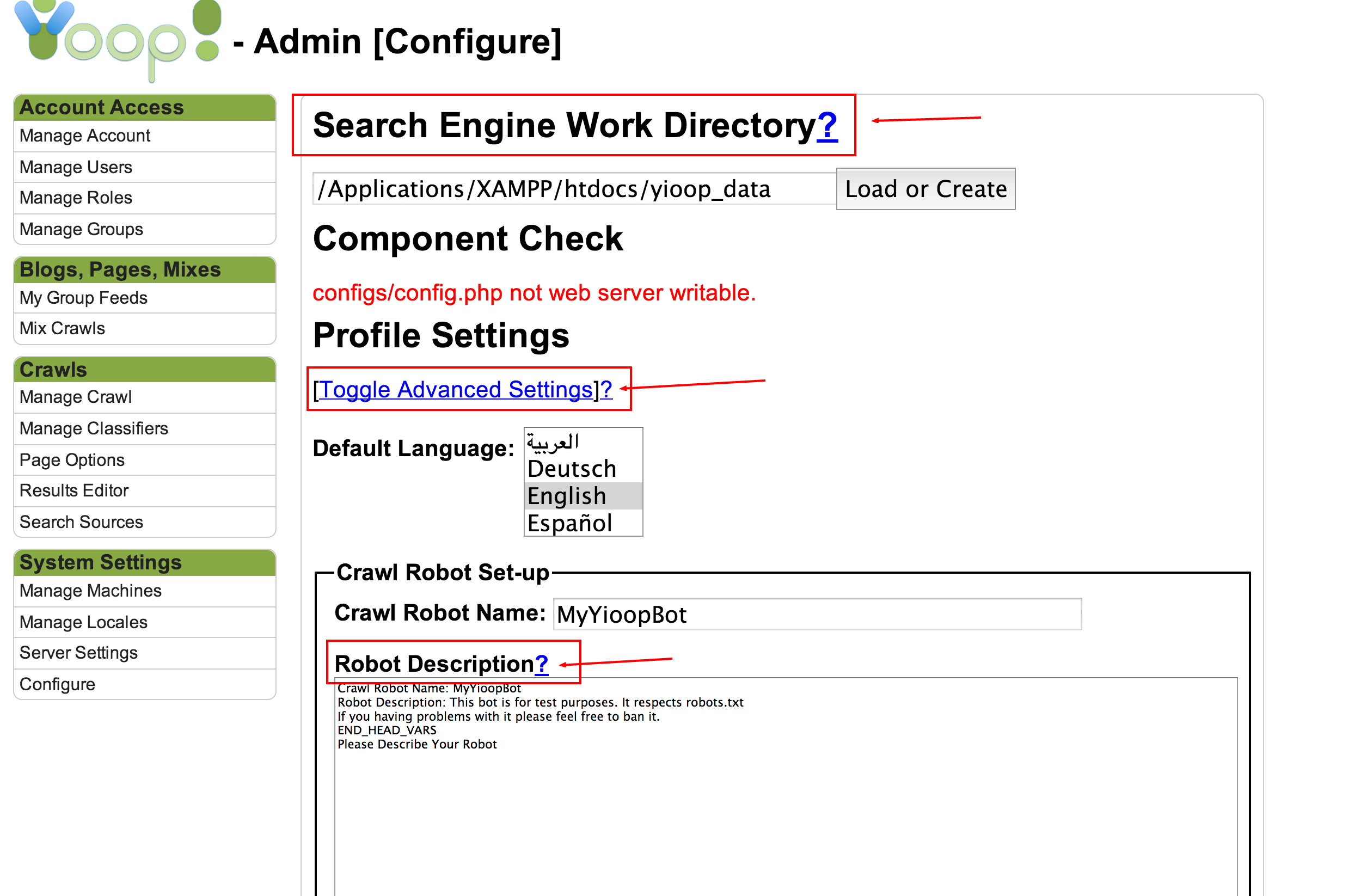Click the System Settings section header
Screen dimensions: 1367x896
coord(145,562)
